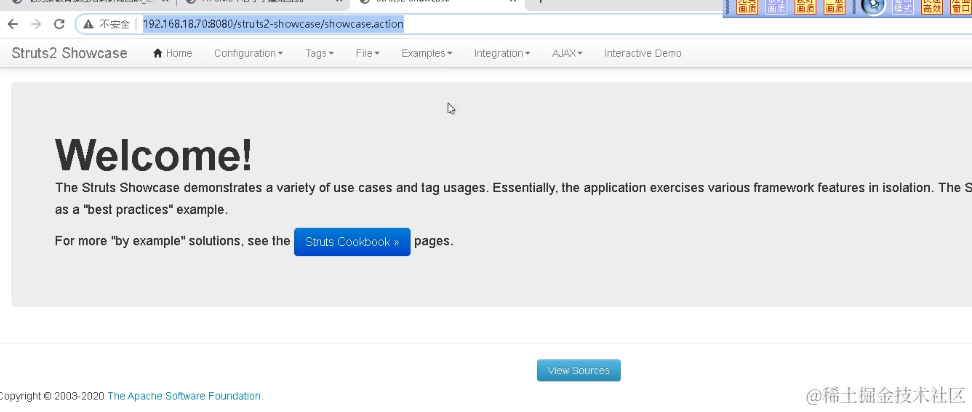Click the Welcome! heading

tap(154, 154)
